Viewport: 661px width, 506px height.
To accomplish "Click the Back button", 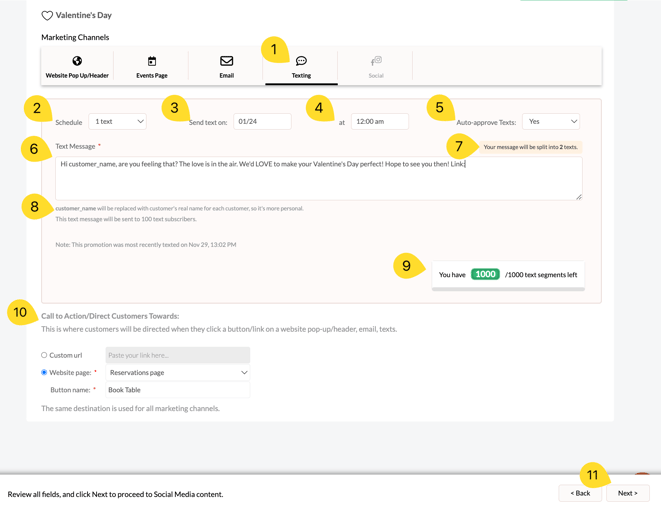I will click(x=580, y=493).
